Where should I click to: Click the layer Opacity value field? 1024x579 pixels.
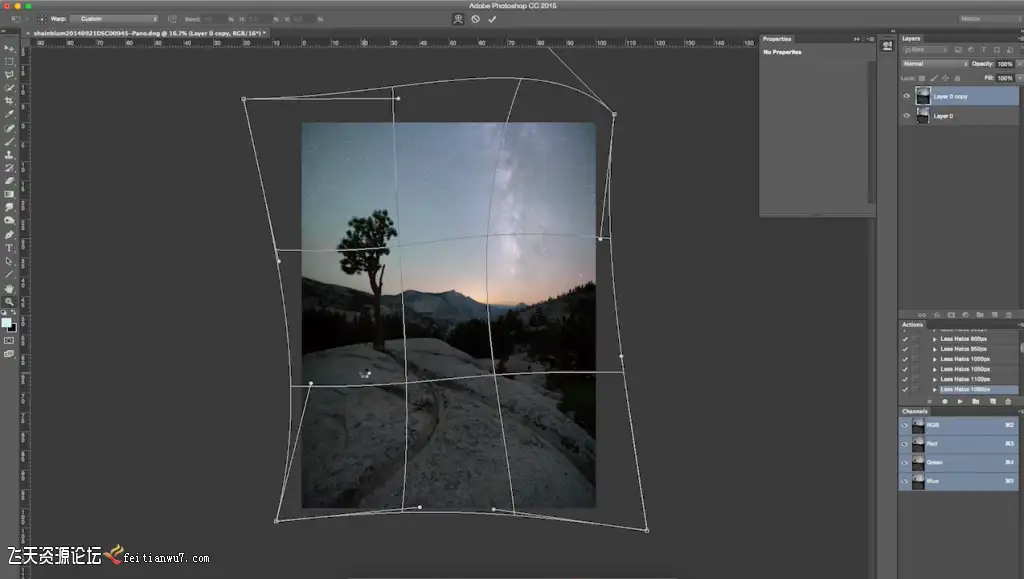pyautogui.click(x=1004, y=64)
